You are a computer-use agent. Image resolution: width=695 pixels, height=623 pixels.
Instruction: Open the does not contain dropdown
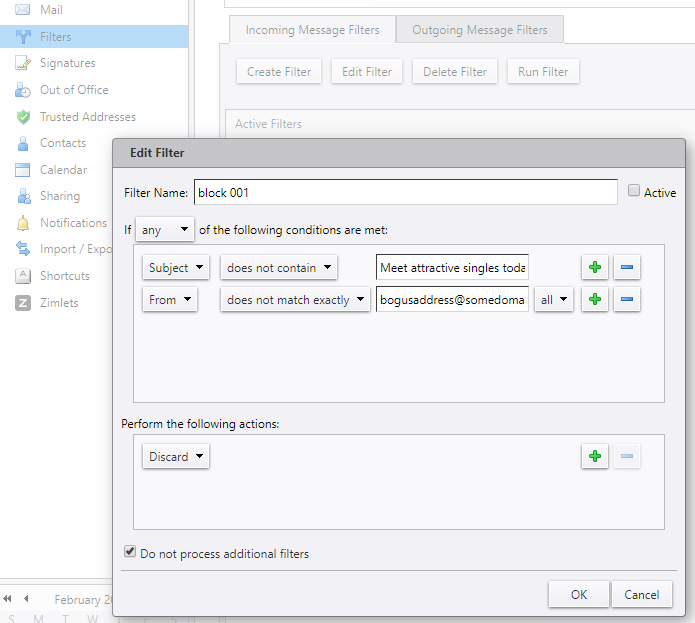pyautogui.click(x=279, y=267)
